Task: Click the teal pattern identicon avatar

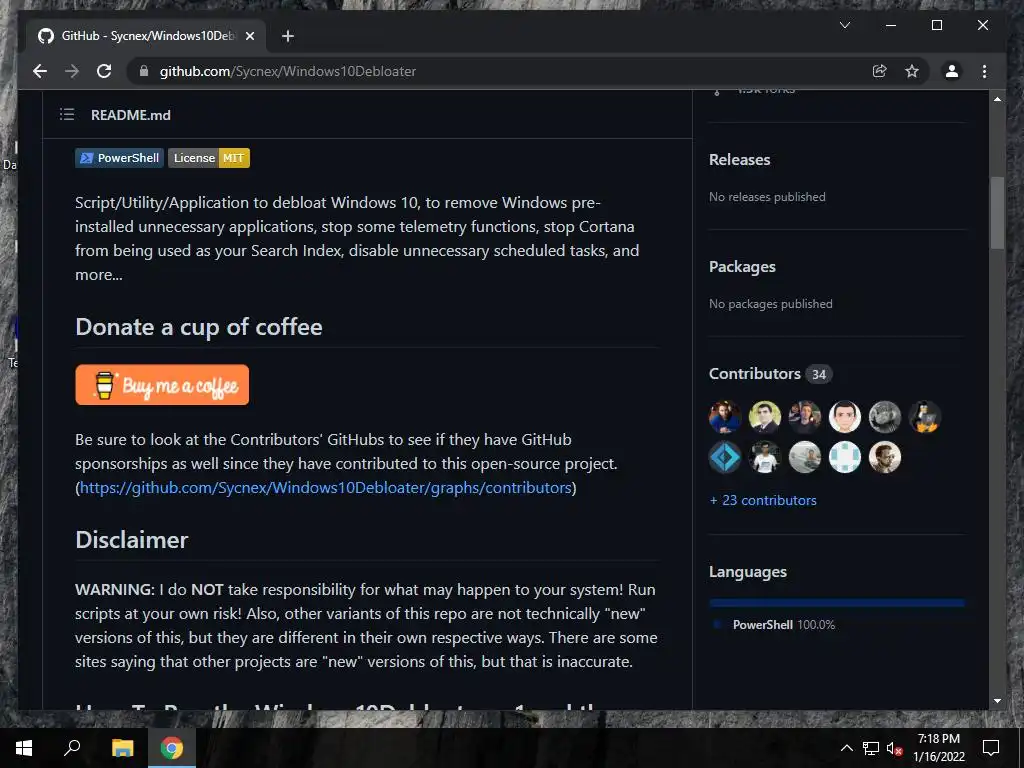Action: [844, 457]
